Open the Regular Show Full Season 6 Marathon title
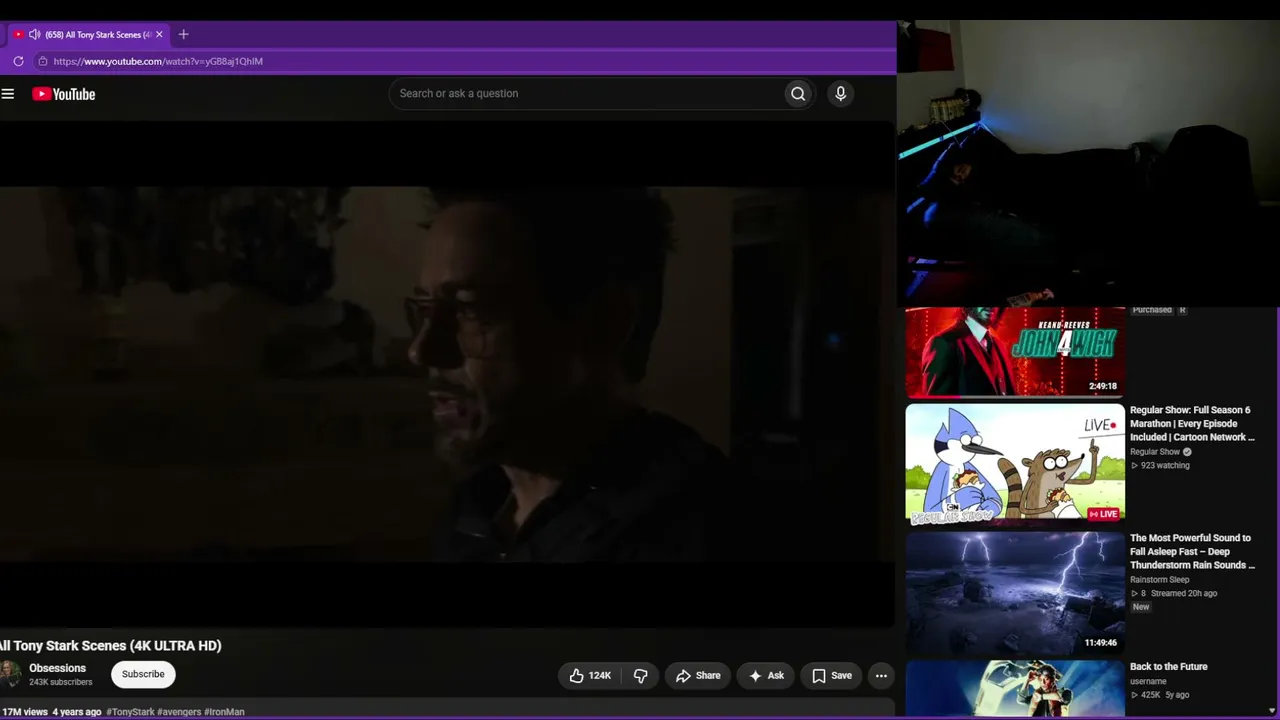The image size is (1280, 720). (1192, 424)
